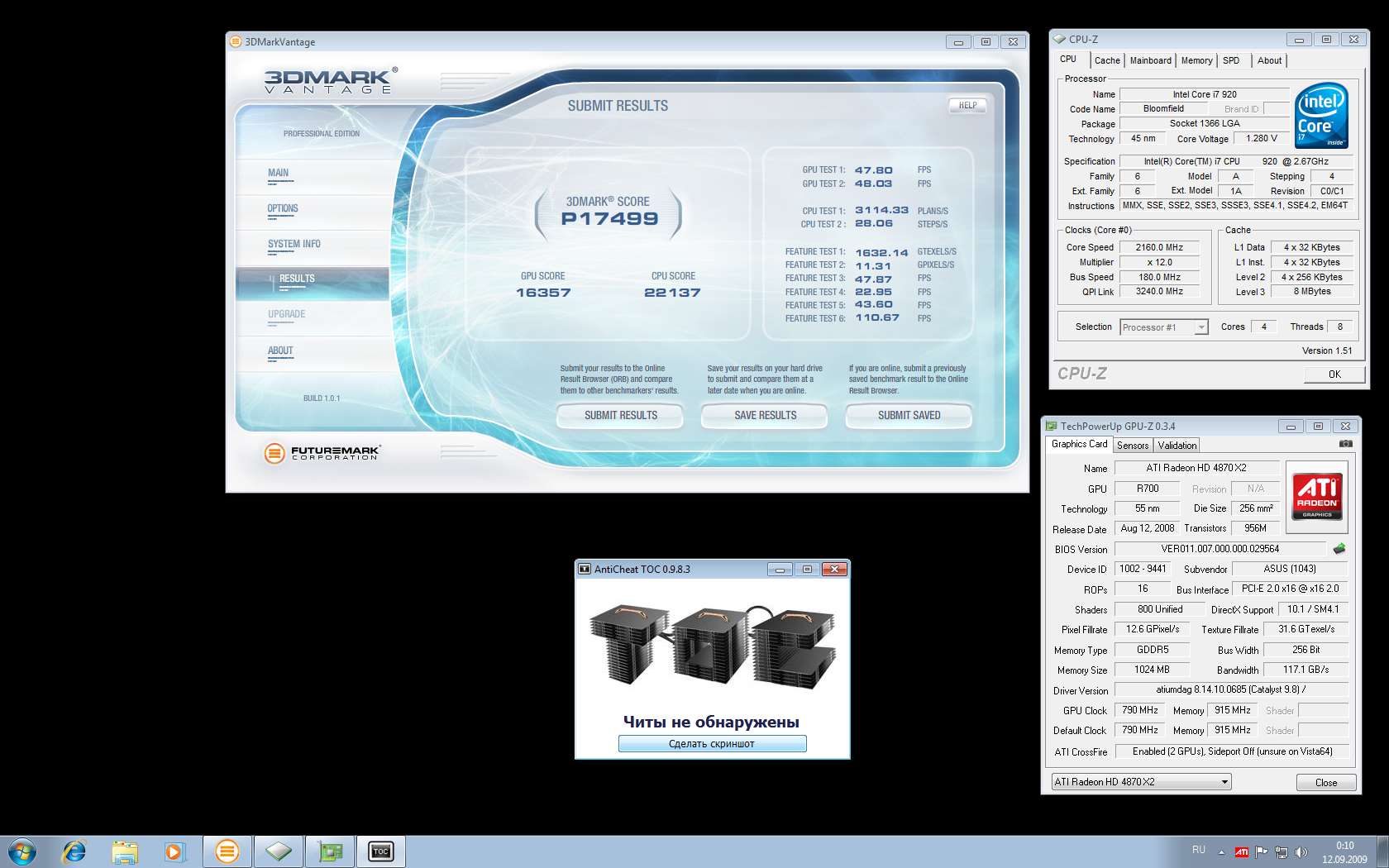Show hidden tray icons arrow
Image resolution: width=1389 pixels, height=868 pixels.
[x=1221, y=852]
